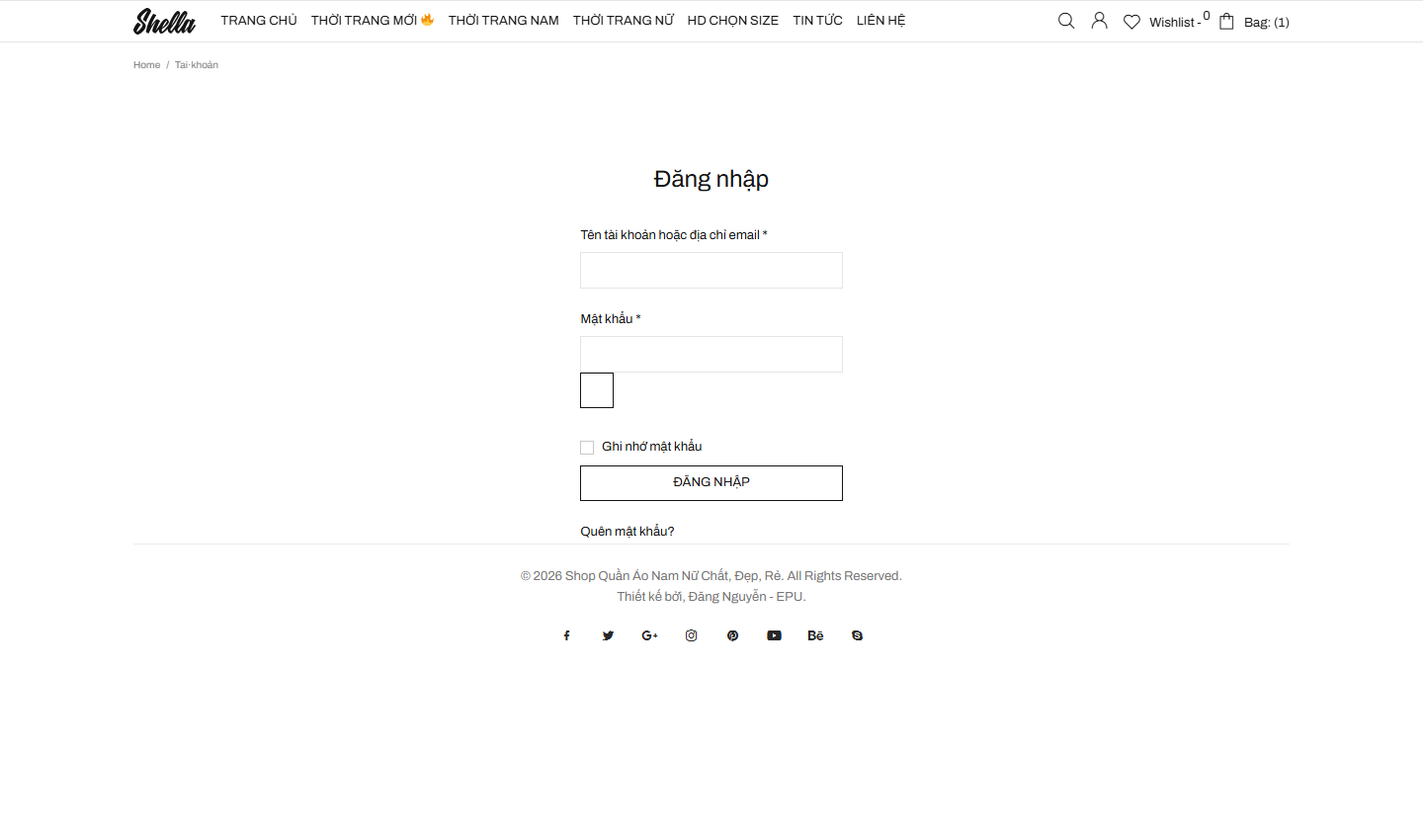
Task: Open TIN TỨC menu
Action: pyautogui.click(x=817, y=21)
